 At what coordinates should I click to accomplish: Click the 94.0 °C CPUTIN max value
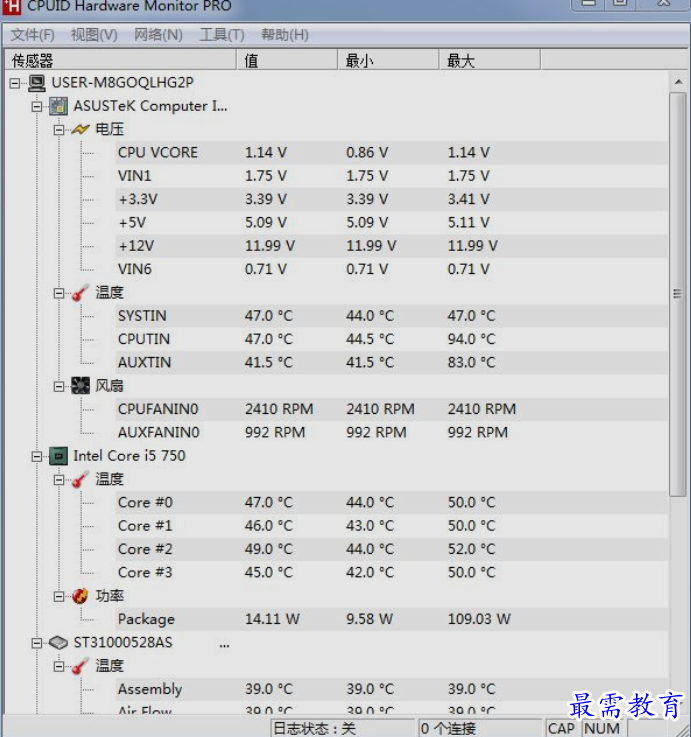pos(471,339)
